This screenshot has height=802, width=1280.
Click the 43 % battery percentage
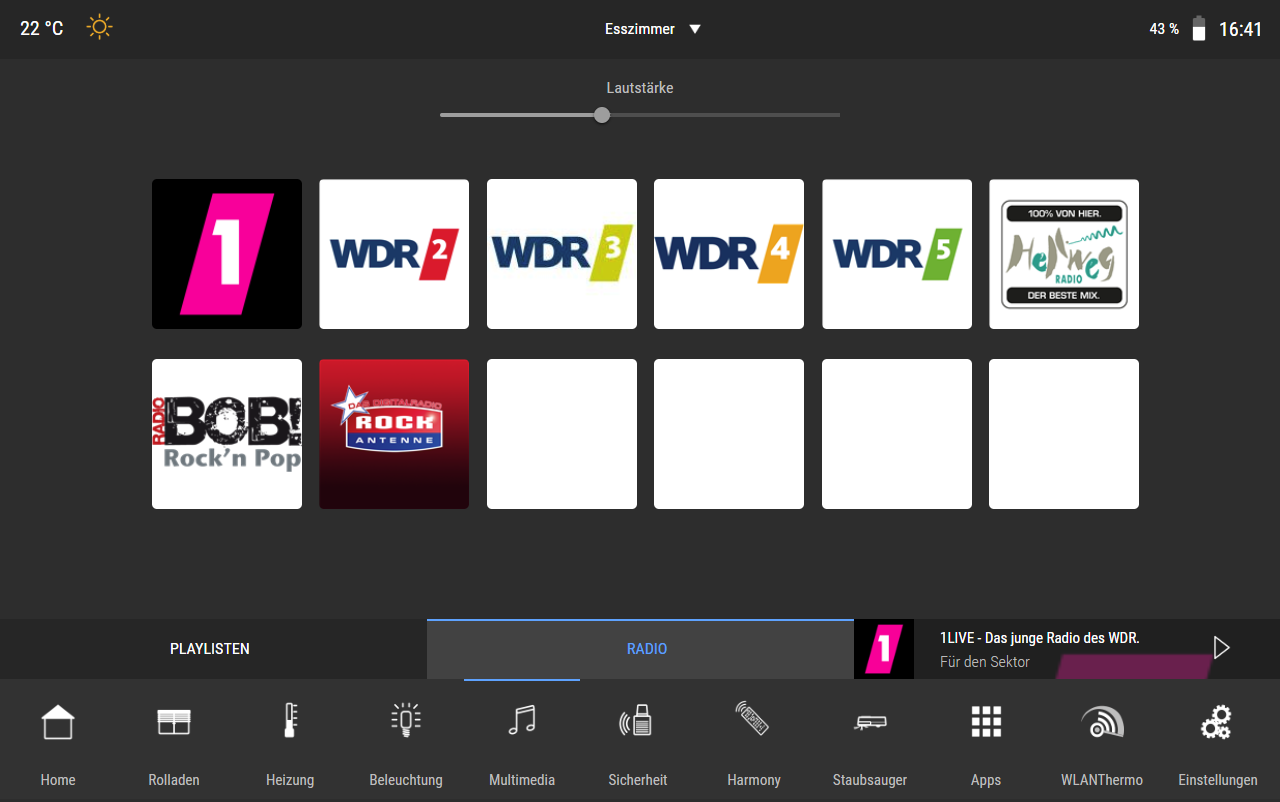pos(1164,29)
